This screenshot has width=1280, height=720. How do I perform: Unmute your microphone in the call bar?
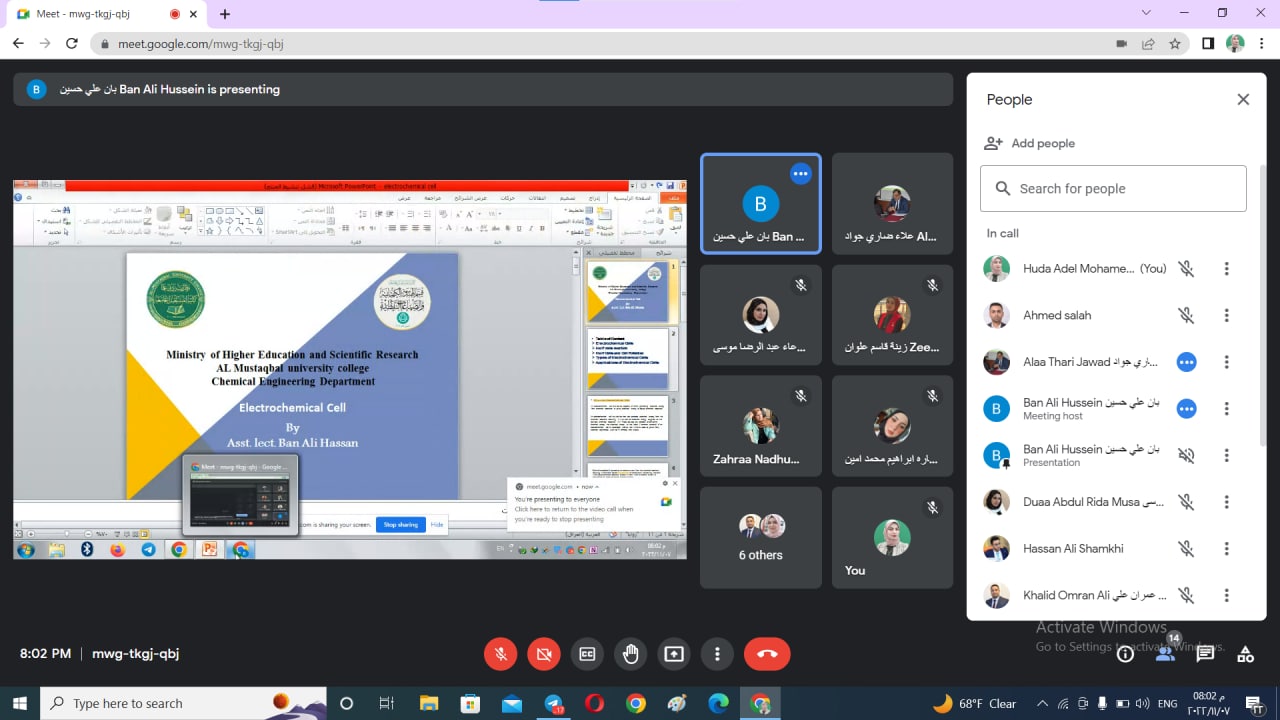[x=501, y=654]
